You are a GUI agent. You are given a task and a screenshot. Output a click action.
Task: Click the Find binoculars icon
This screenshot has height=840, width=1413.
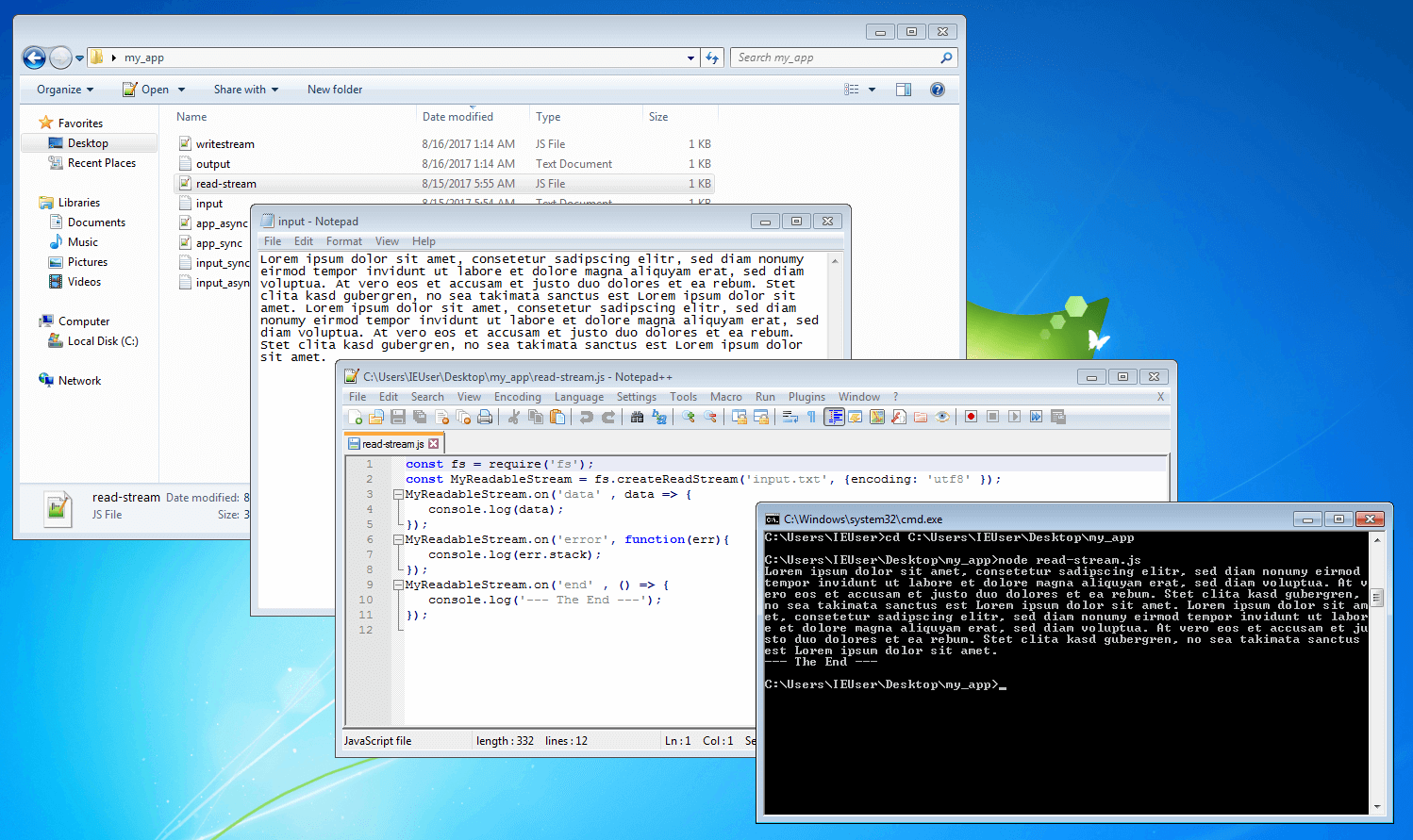(x=637, y=417)
